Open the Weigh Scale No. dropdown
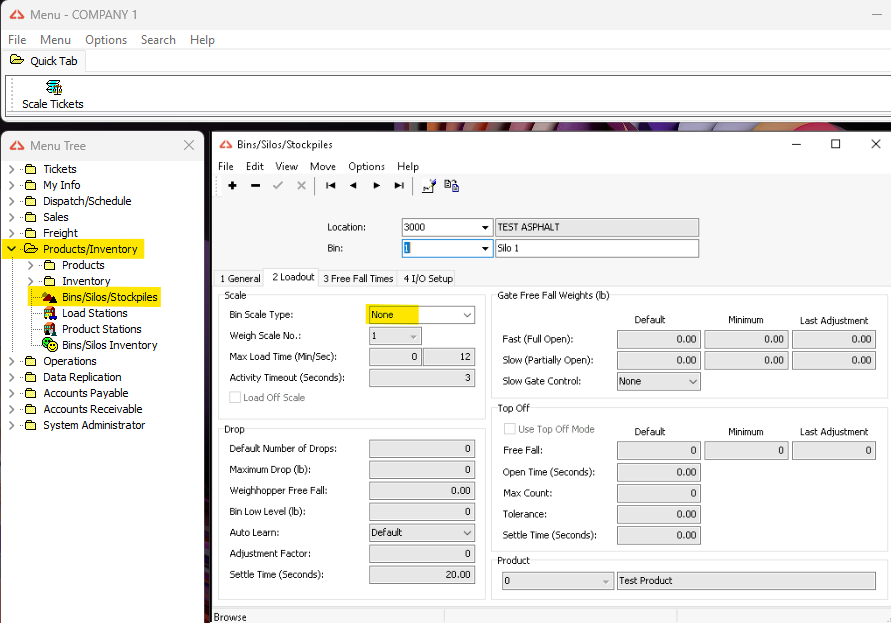891x623 pixels. coord(414,337)
